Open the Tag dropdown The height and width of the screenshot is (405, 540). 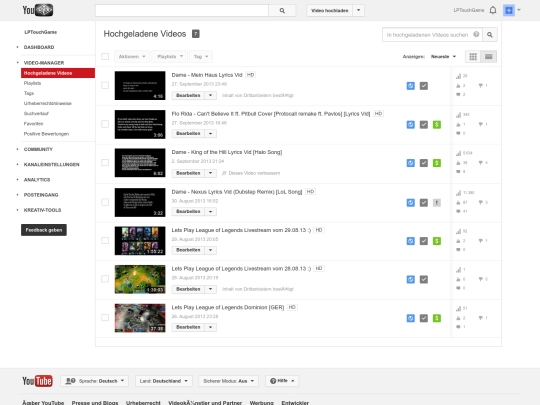coord(201,56)
